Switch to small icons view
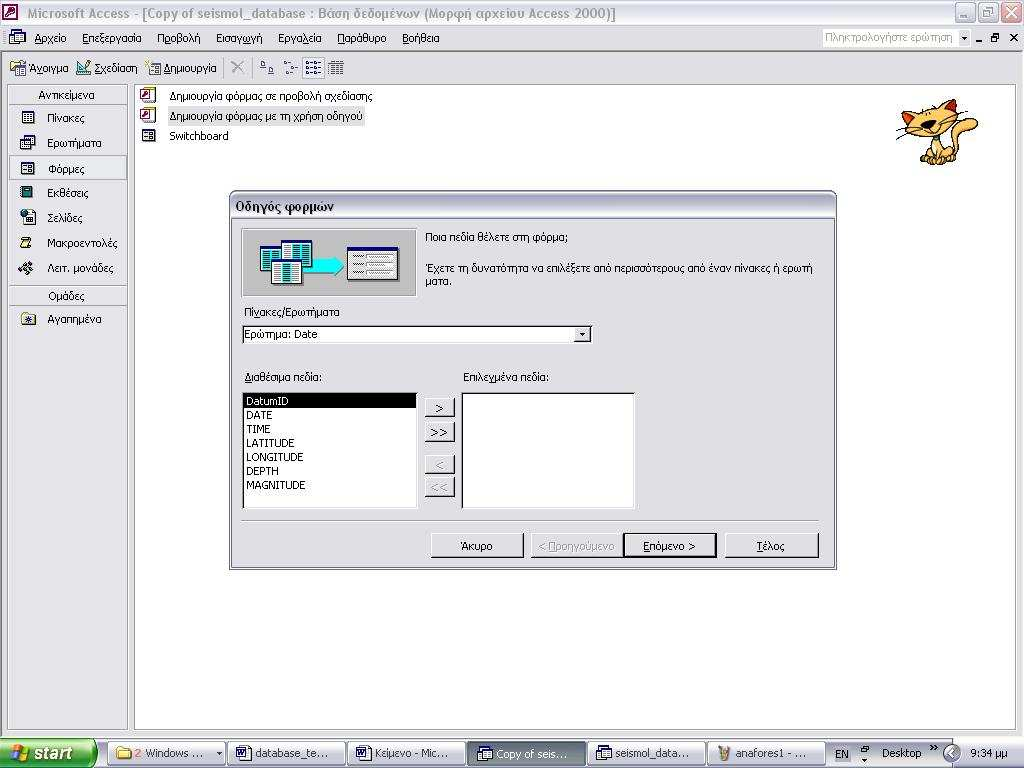 290,67
